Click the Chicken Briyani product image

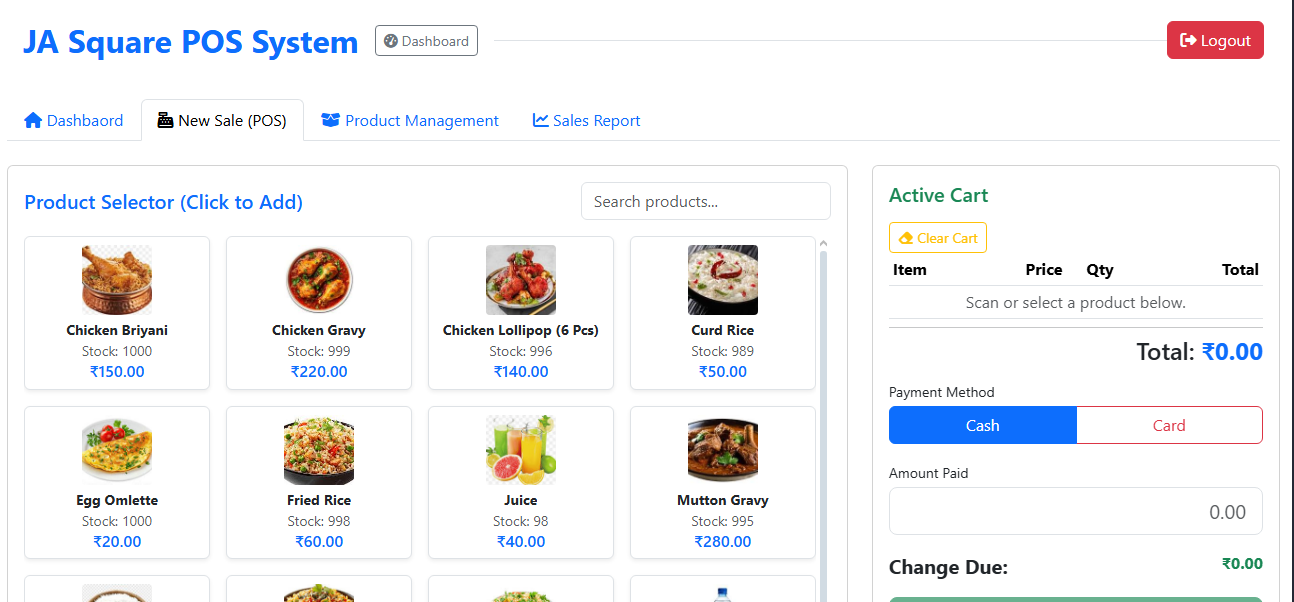click(x=117, y=280)
